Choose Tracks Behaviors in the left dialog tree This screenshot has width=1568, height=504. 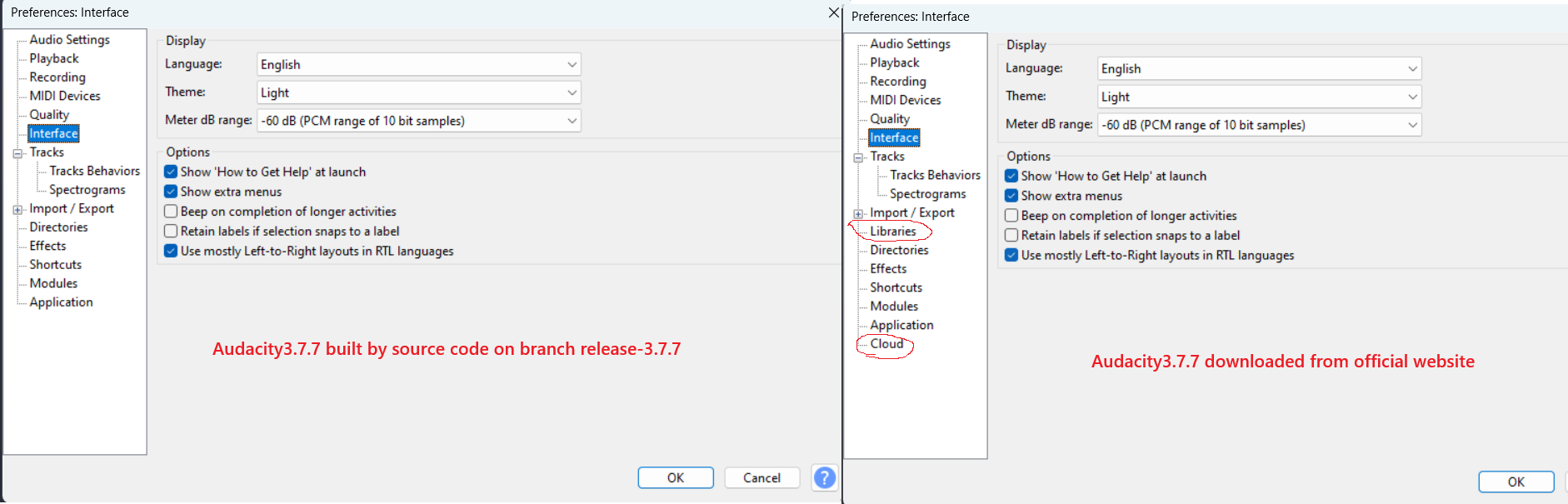(x=94, y=171)
